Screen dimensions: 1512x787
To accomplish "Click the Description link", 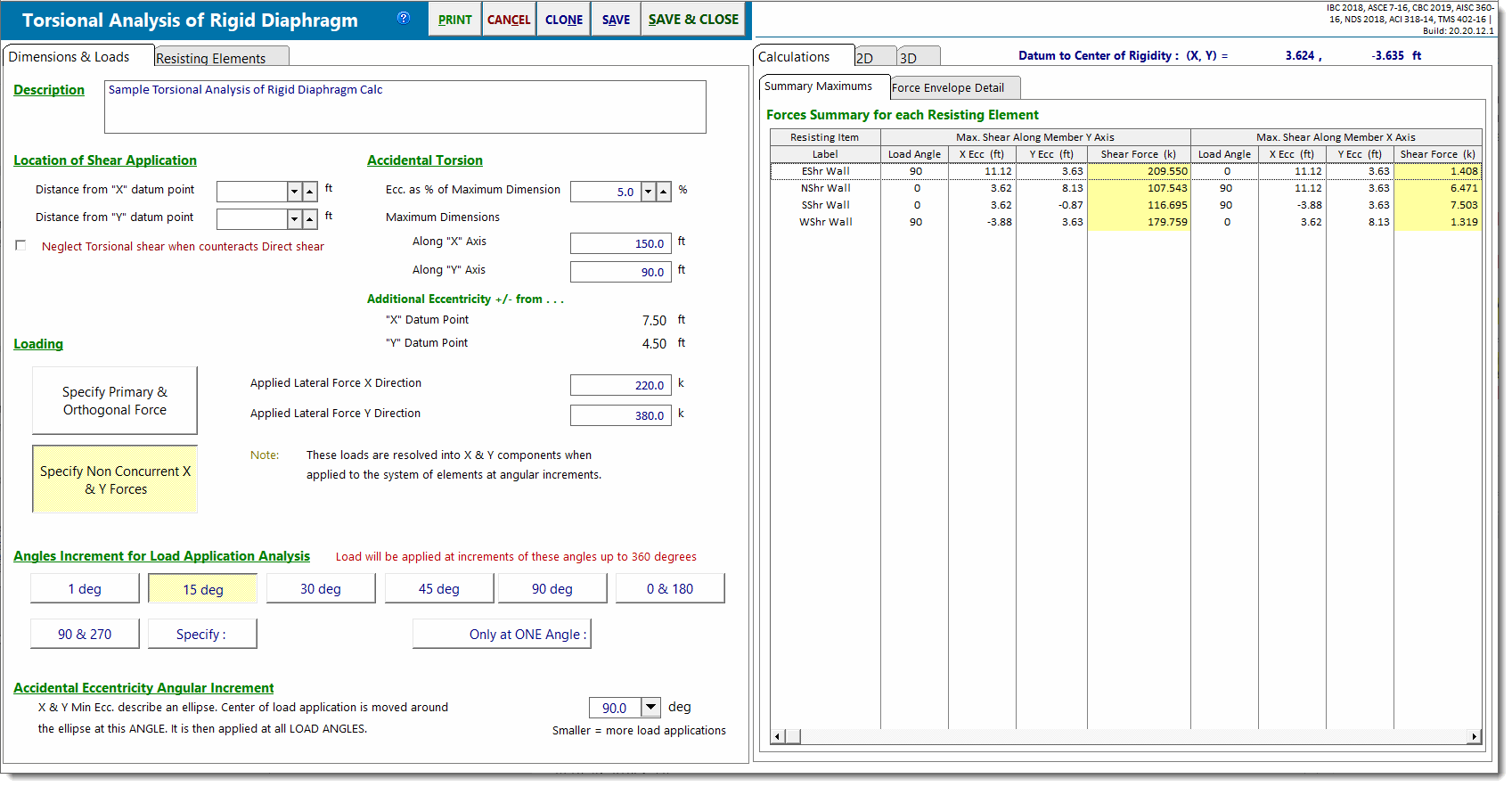I will coord(49,90).
